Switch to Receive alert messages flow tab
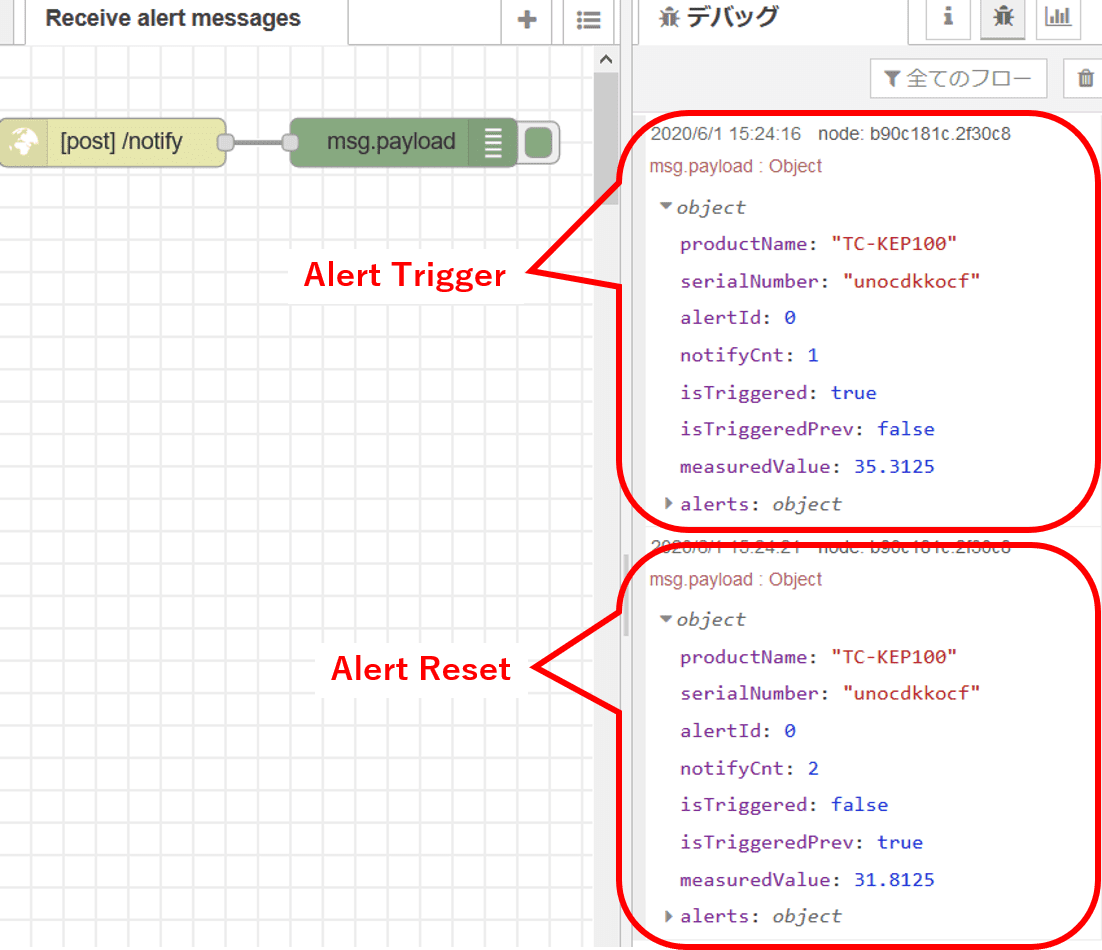 pos(173,19)
